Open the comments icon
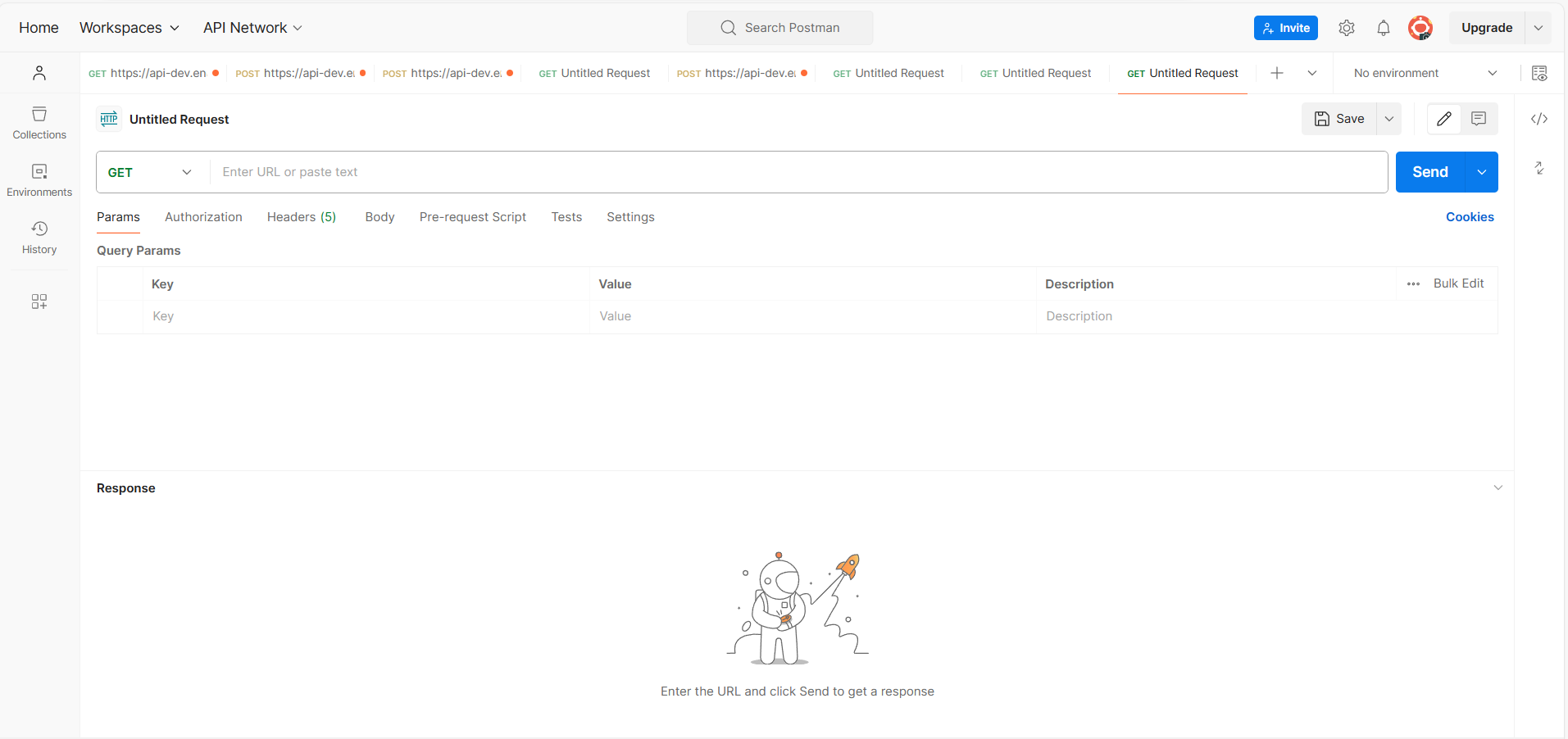The width and height of the screenshot is (1568, 739). 1479,119
